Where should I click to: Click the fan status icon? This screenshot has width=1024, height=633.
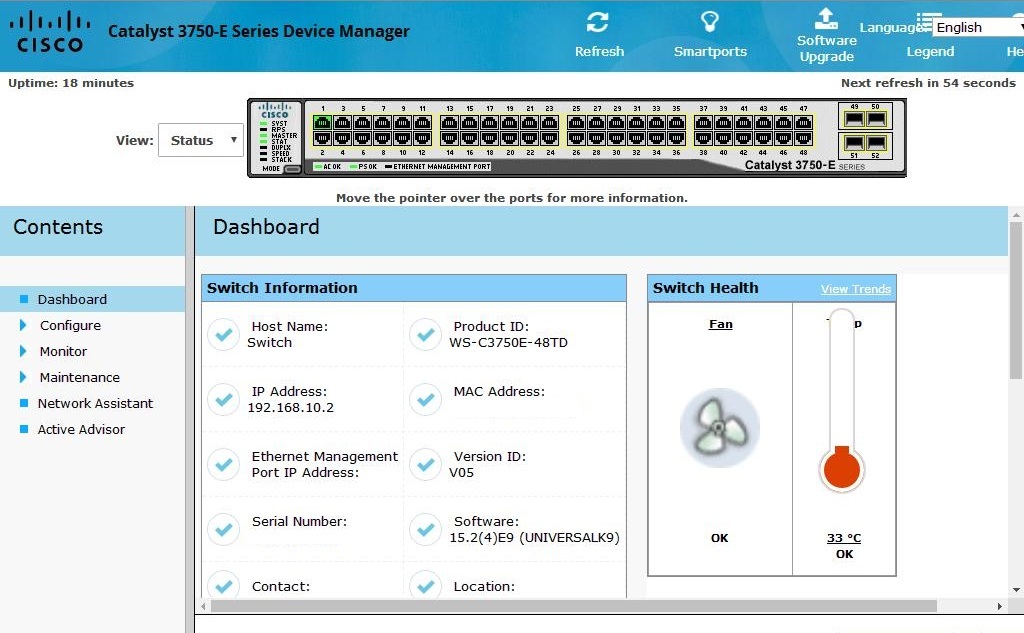pyautogui.click(x=720, y=428)
